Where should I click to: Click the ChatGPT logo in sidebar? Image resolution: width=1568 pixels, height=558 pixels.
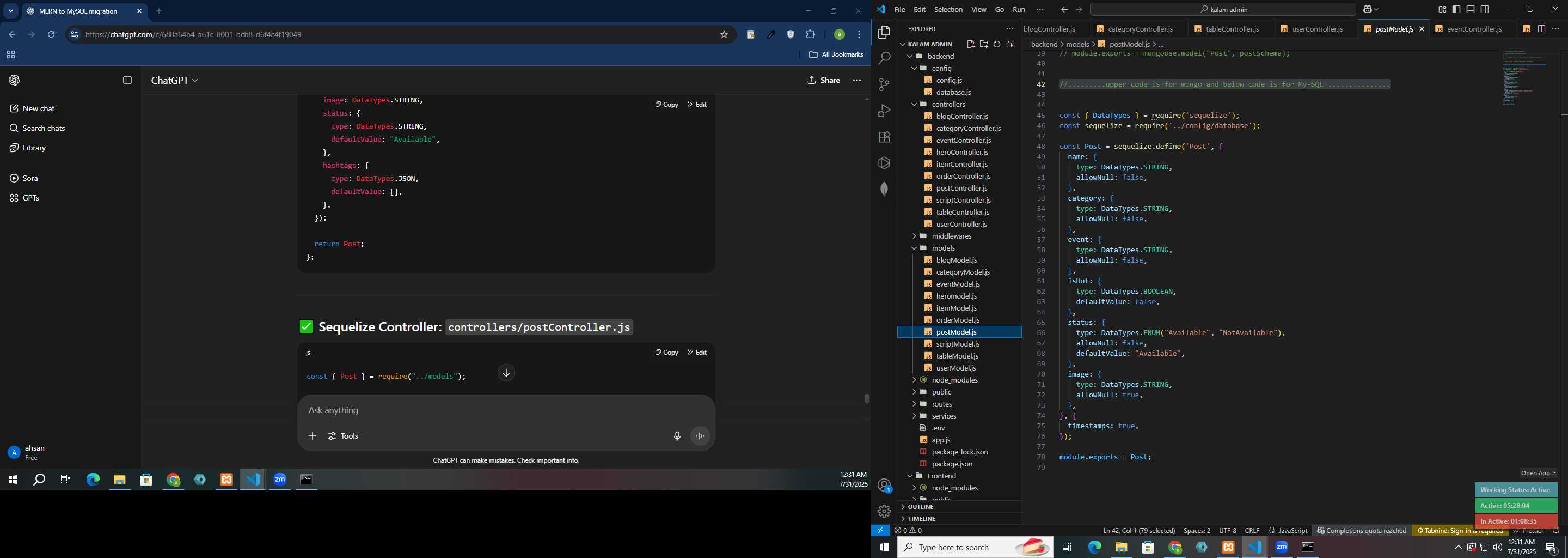pyautogui.click(x=15, y=81)
